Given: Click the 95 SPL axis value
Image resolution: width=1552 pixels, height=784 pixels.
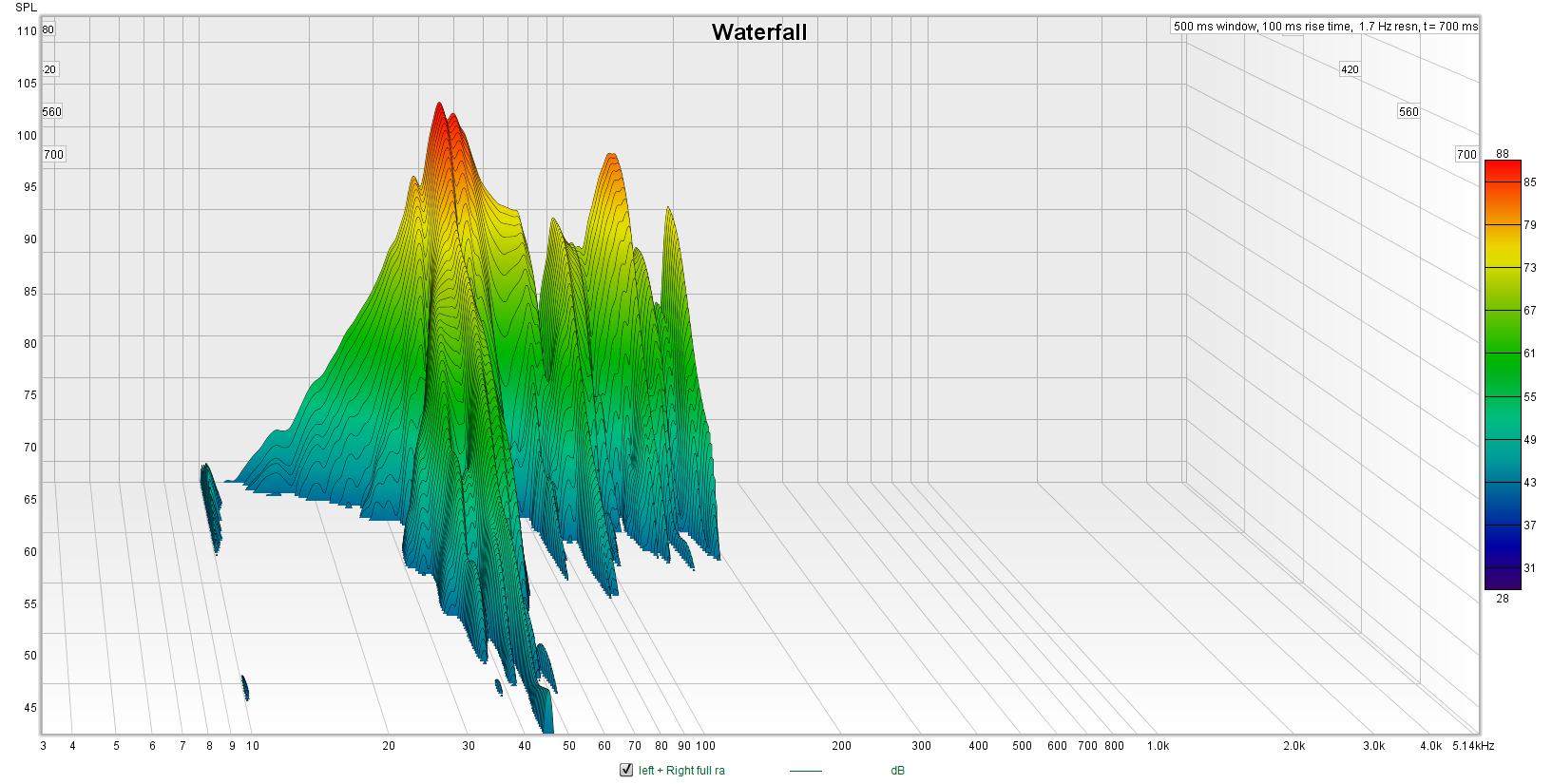Looking at the screenshot, I should click(x=30, y=187).
